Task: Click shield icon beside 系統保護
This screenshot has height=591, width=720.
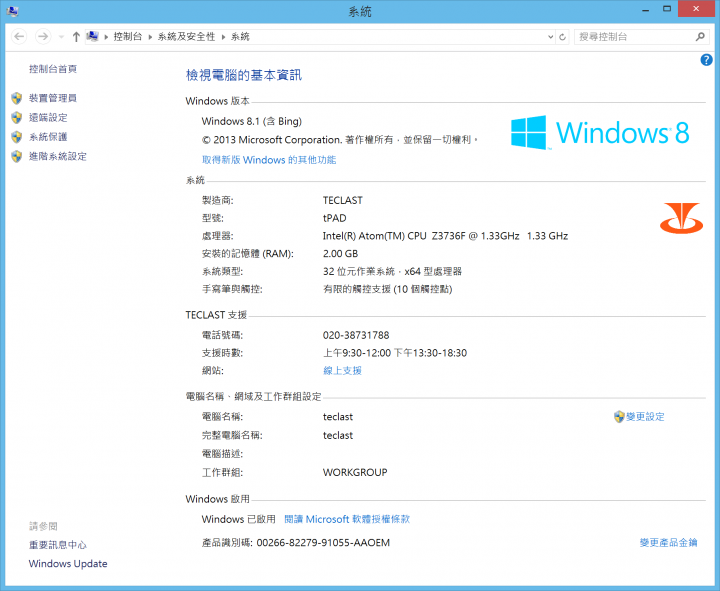Action: (17, 137)
